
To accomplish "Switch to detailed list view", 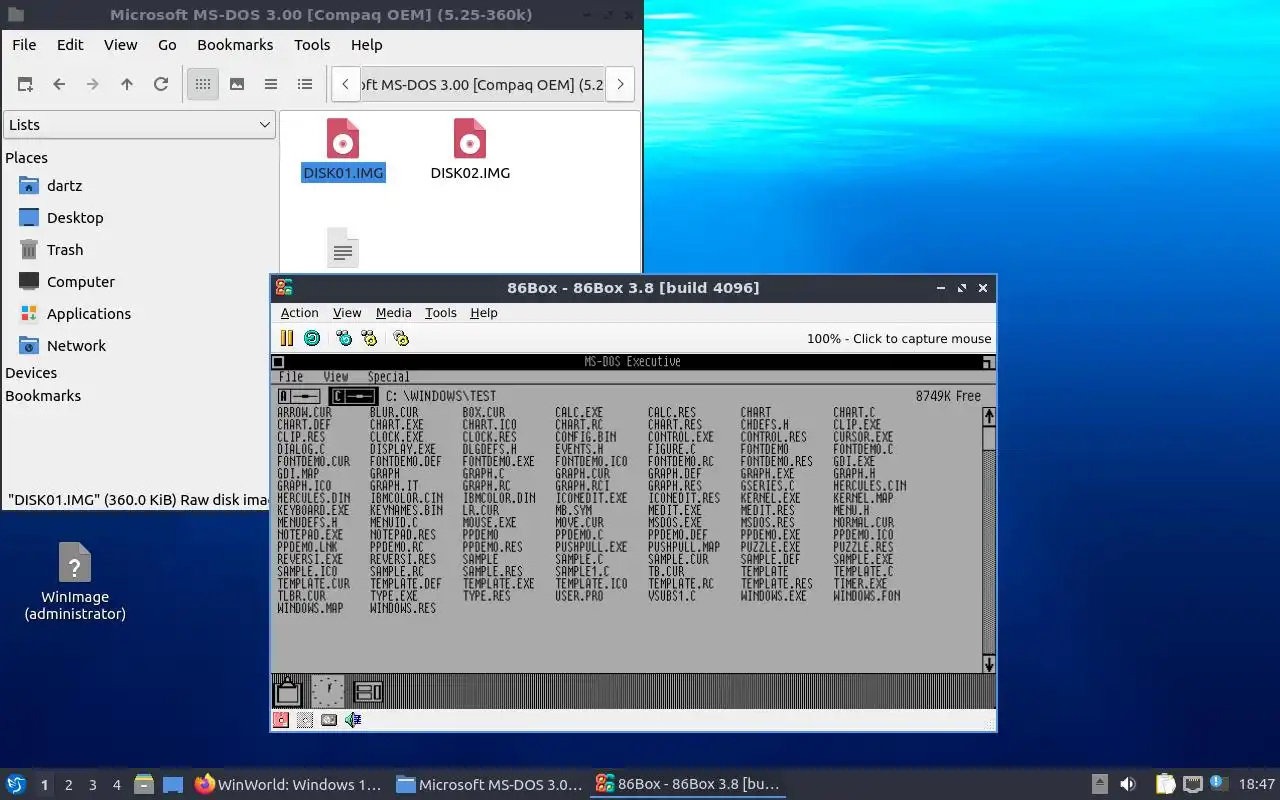I will coord(305,84).
